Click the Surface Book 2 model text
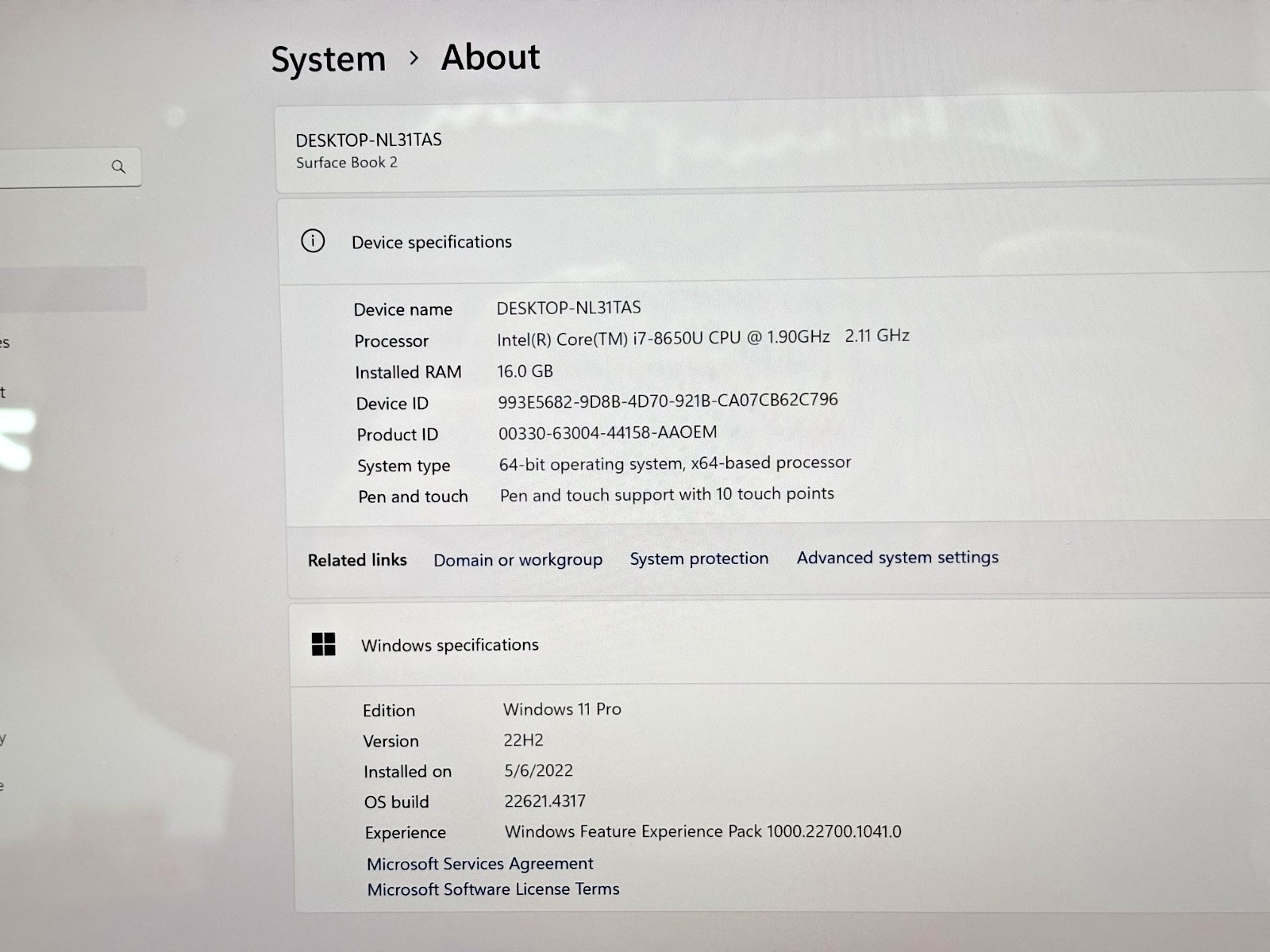1270x952 pixels. (347, 163)
